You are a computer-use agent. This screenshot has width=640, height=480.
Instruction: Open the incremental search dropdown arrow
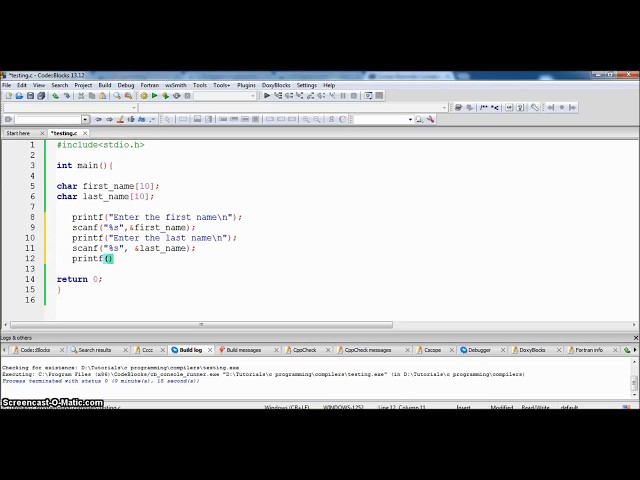[x=410, y=120]
